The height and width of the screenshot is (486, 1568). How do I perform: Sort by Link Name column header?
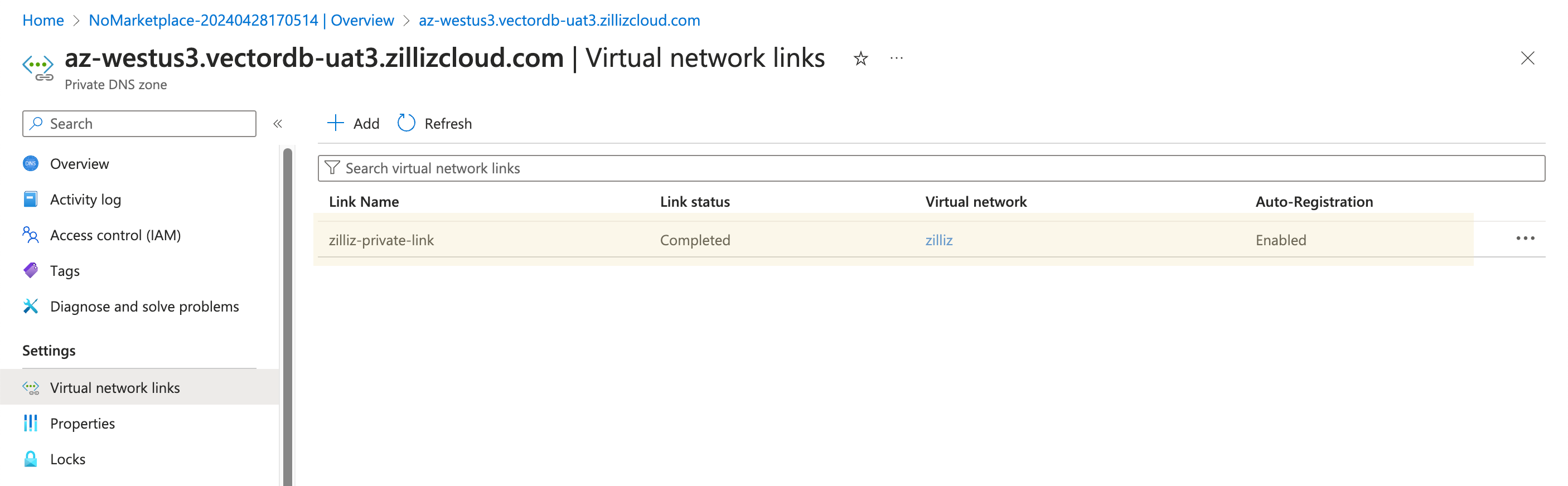tap(364, 202)
